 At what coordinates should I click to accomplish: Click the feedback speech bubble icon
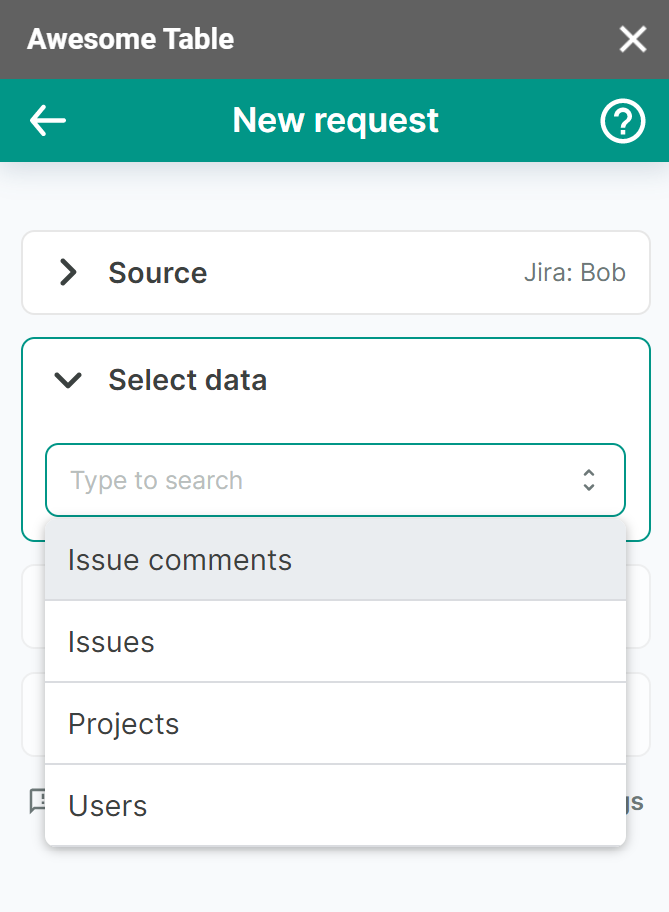tap(37, 800)
